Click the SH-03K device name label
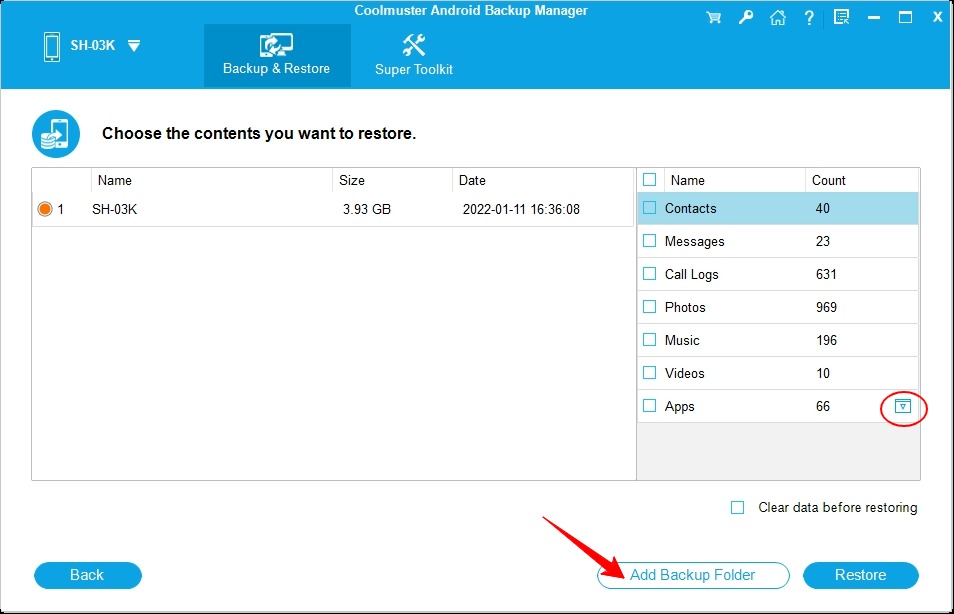Viewport: 954px width, 614px height. click(92, 45)
